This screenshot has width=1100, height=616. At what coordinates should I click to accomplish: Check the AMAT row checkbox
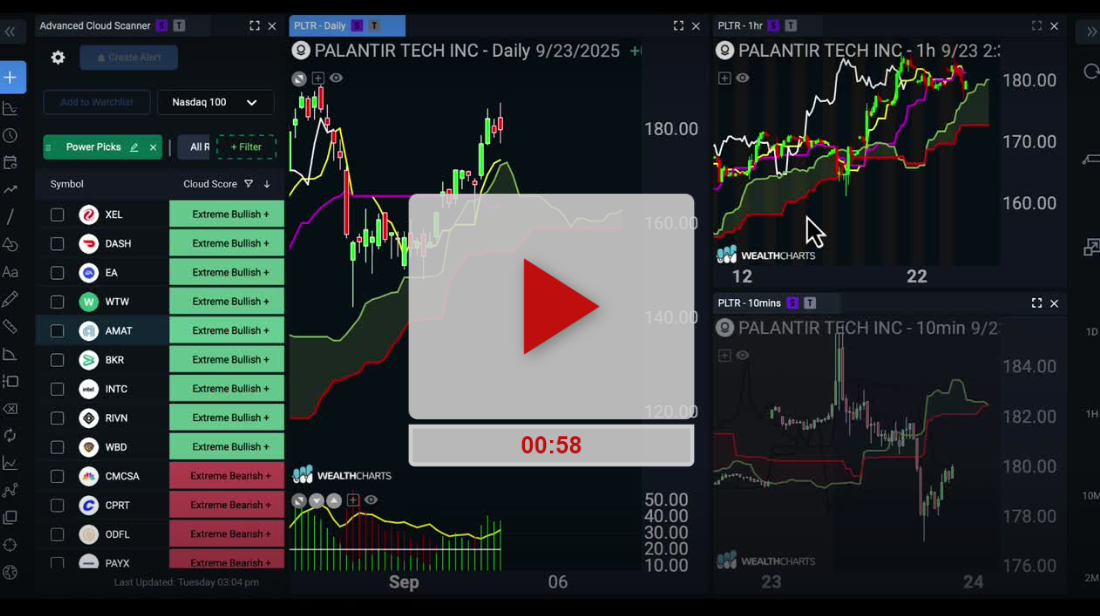58,331
